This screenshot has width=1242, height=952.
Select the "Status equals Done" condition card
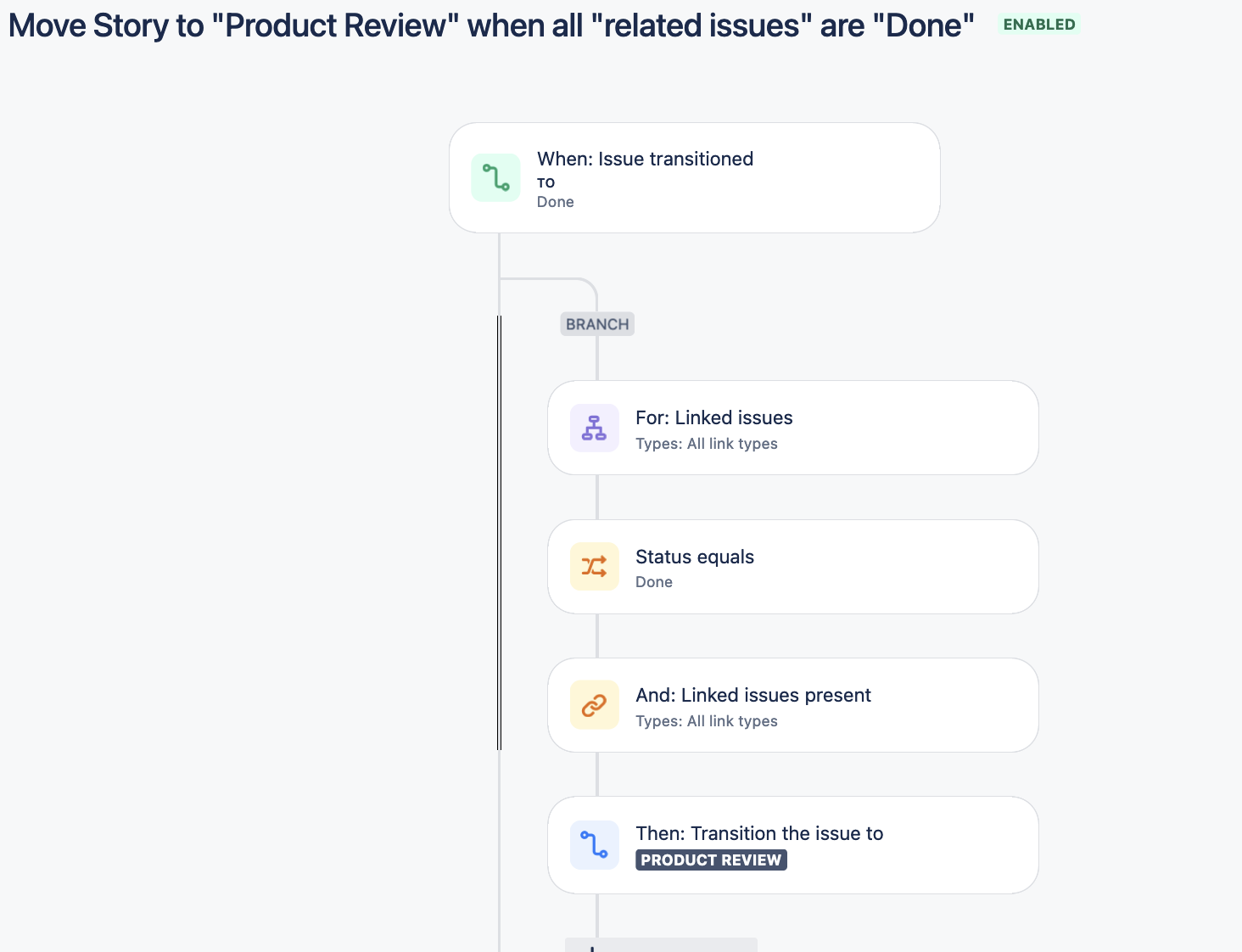[792, 566]
